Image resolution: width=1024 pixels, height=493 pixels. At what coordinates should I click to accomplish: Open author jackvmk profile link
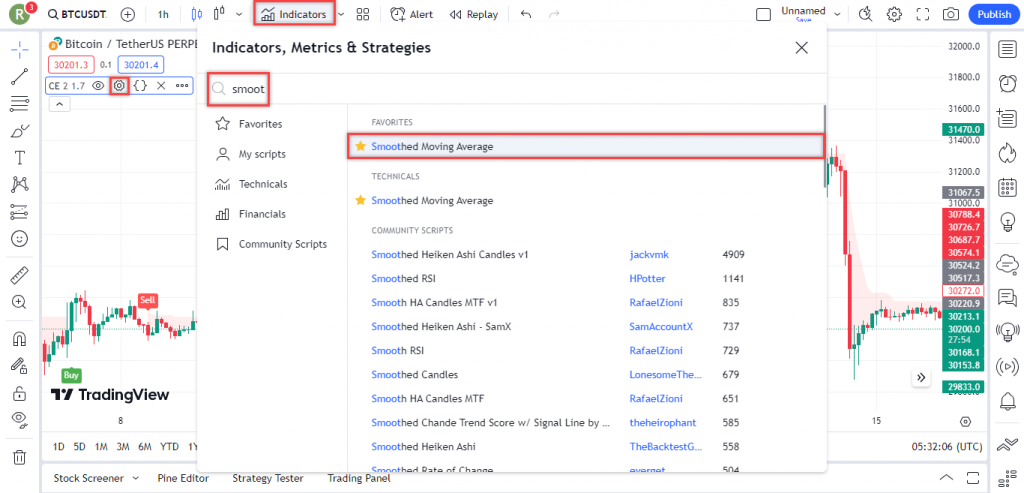point(649,255)
